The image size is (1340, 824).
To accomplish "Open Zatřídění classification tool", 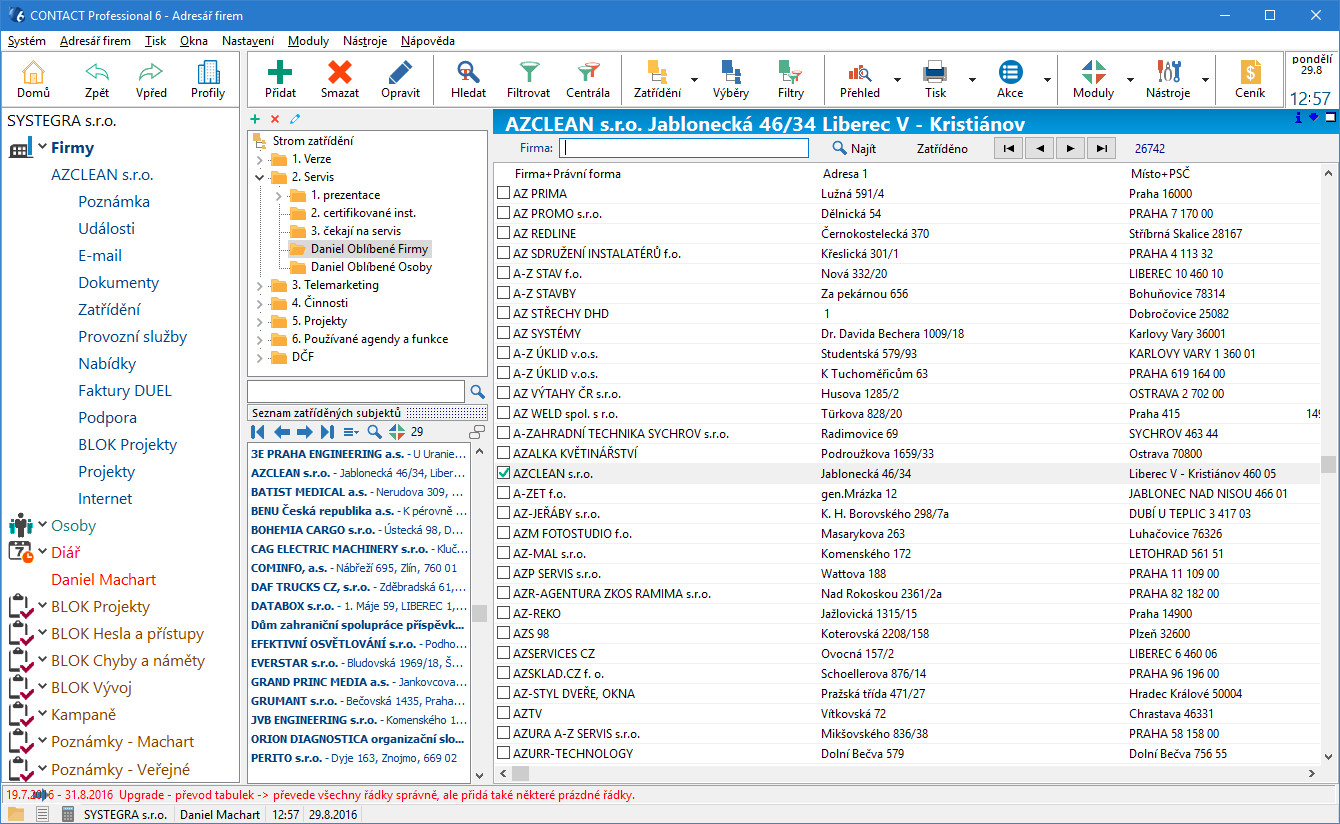I will [657, 79].
